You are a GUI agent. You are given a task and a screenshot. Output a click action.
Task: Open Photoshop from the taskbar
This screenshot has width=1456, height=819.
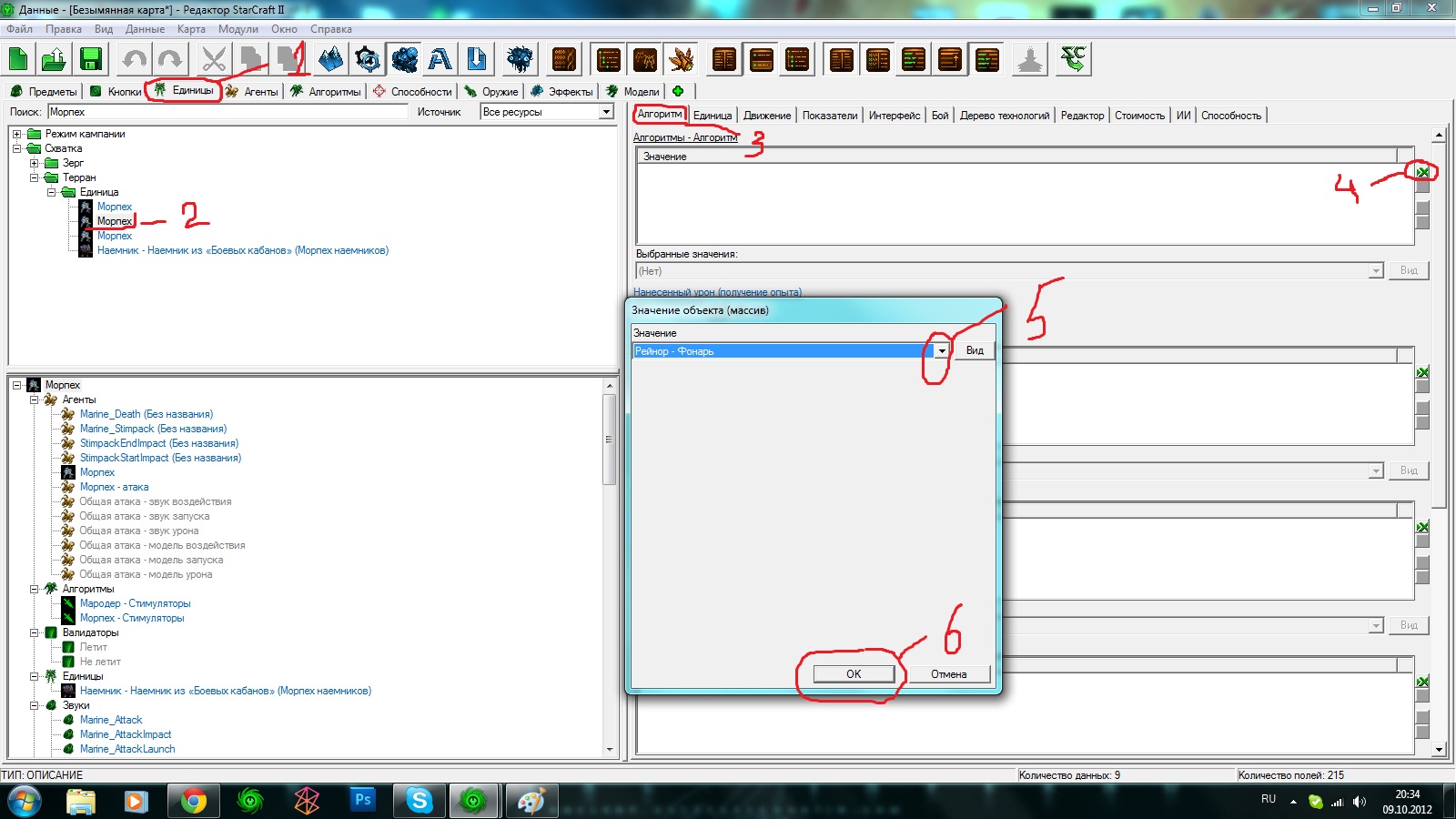(362, 801)
